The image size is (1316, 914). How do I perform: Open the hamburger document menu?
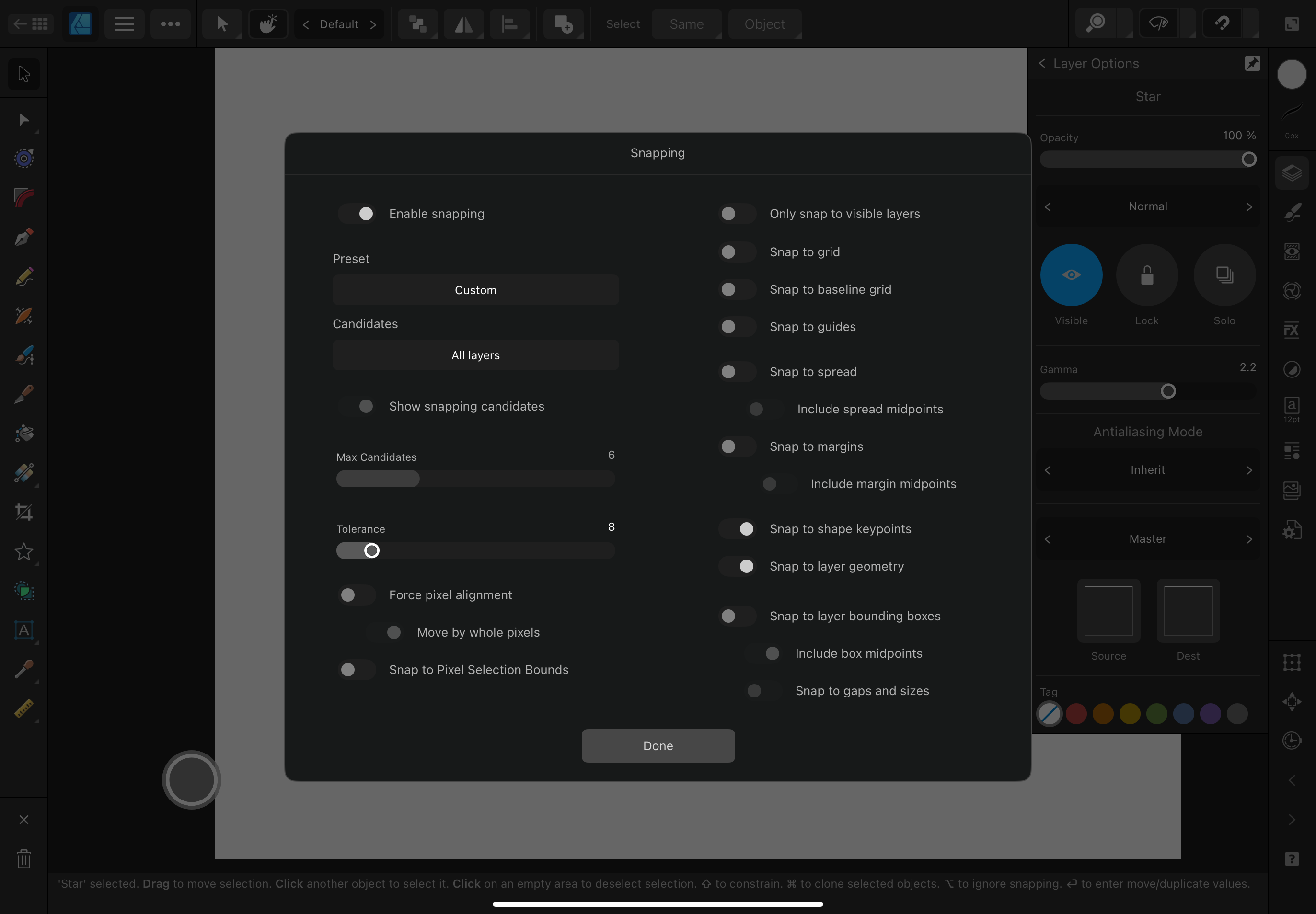(124, 24)
